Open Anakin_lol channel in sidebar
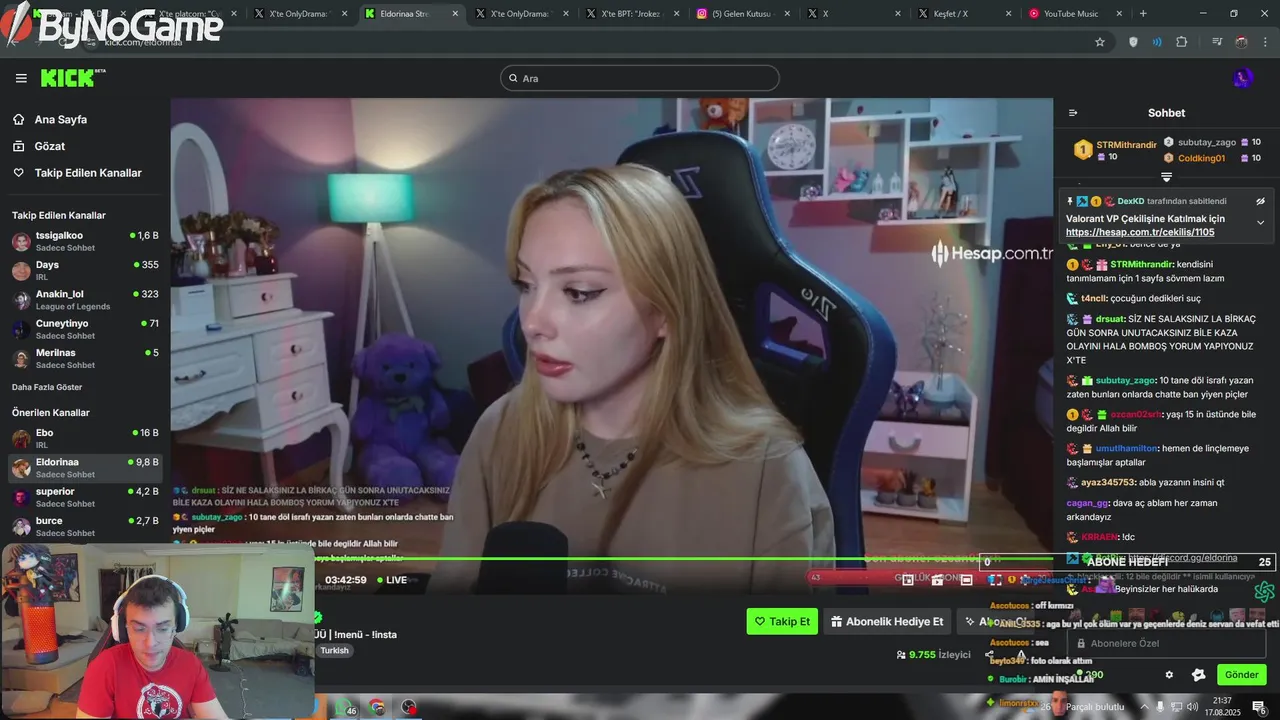Screen dimensions: 1280x720 click(x=85, y=300)
